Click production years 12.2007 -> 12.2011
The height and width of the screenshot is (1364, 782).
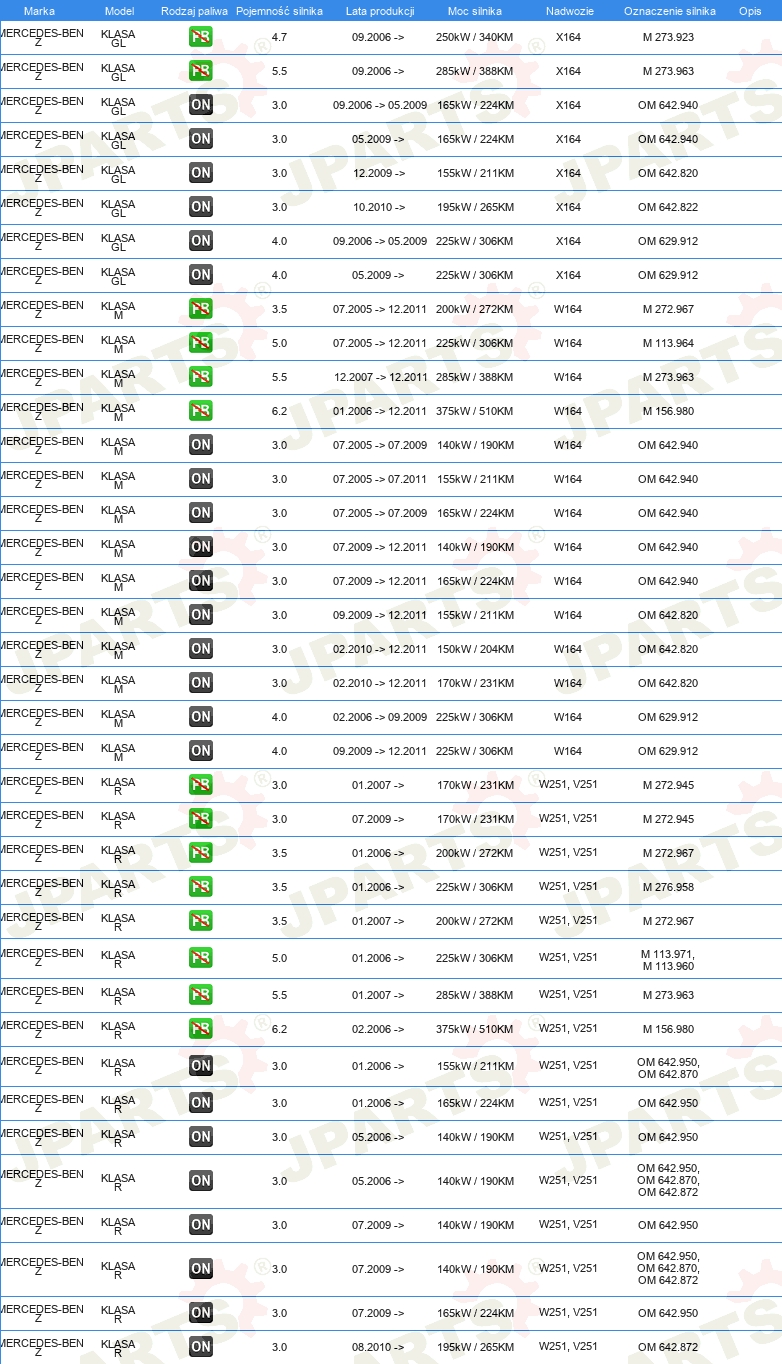tap(381, 377)
